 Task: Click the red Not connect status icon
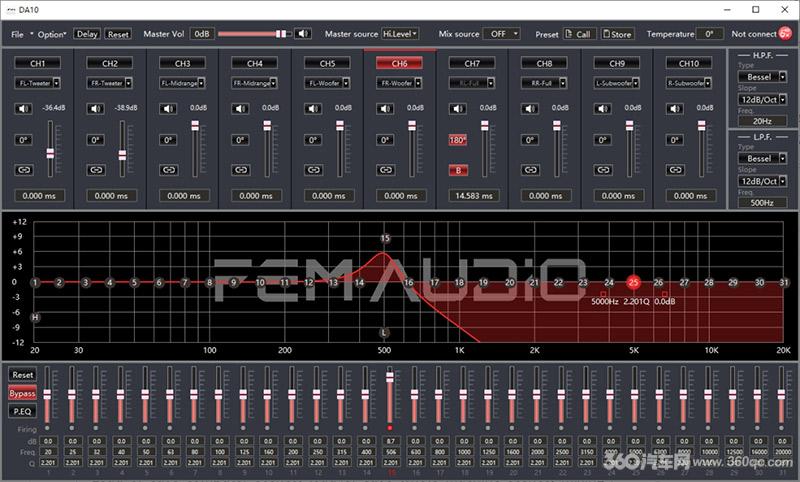point(785,34)
